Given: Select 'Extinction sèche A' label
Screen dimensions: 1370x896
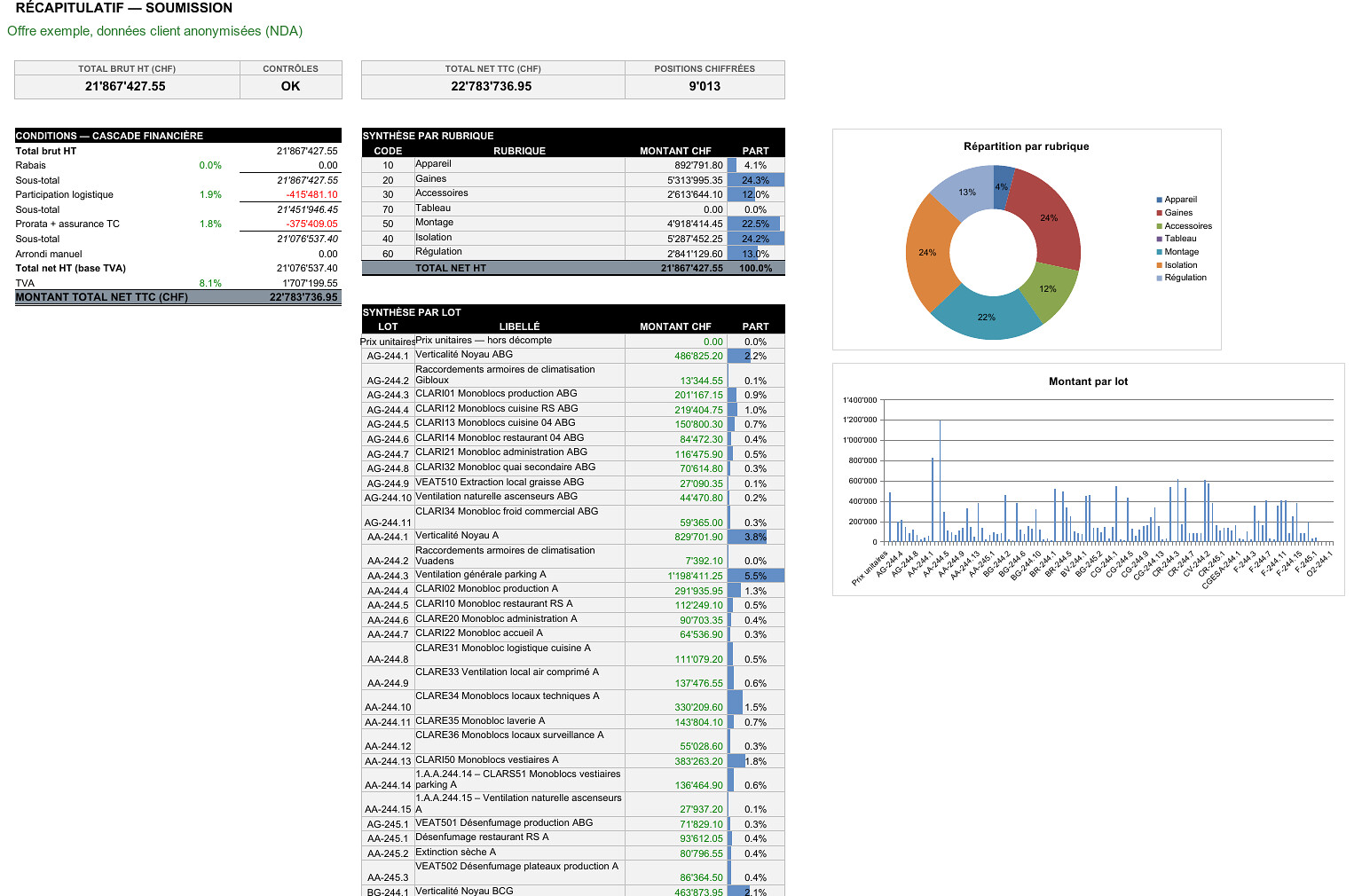Looking at the screenshot, I should pyautogui.click(x=455, y=852).
